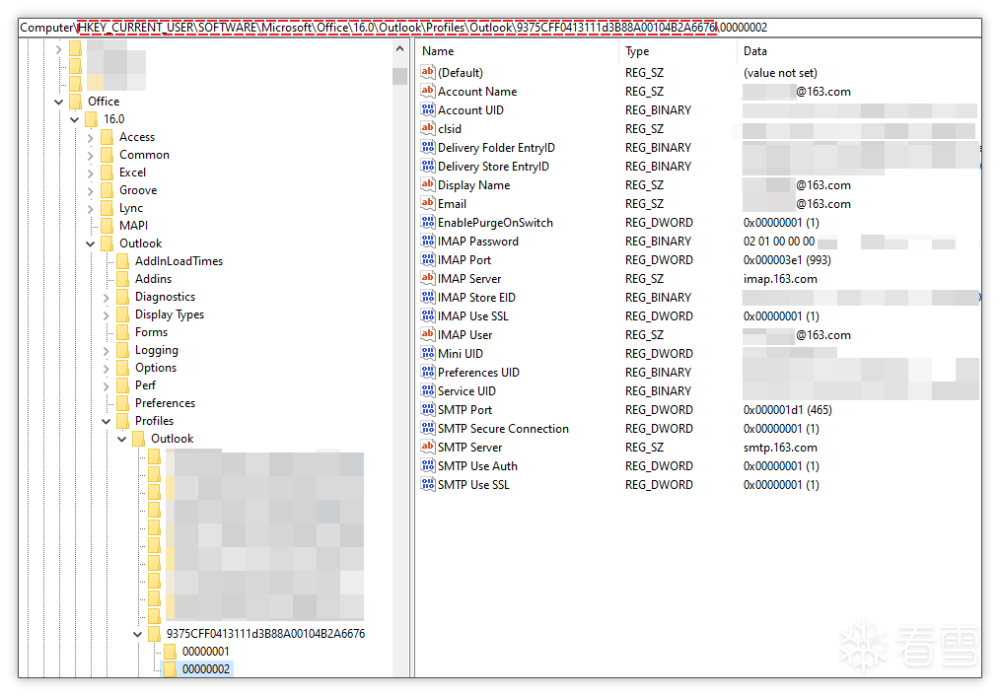Click the Service UID binary icon

pos(427,390)
